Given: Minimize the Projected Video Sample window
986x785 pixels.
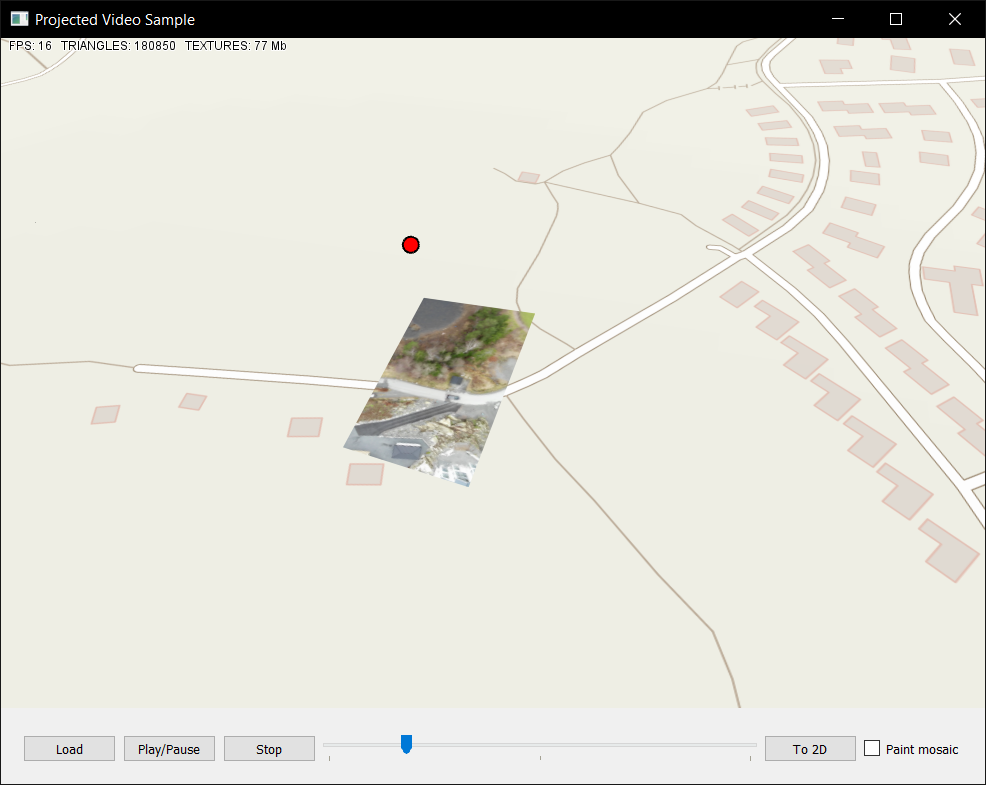Looking at the screenshot, I should (x=838, y=19).
